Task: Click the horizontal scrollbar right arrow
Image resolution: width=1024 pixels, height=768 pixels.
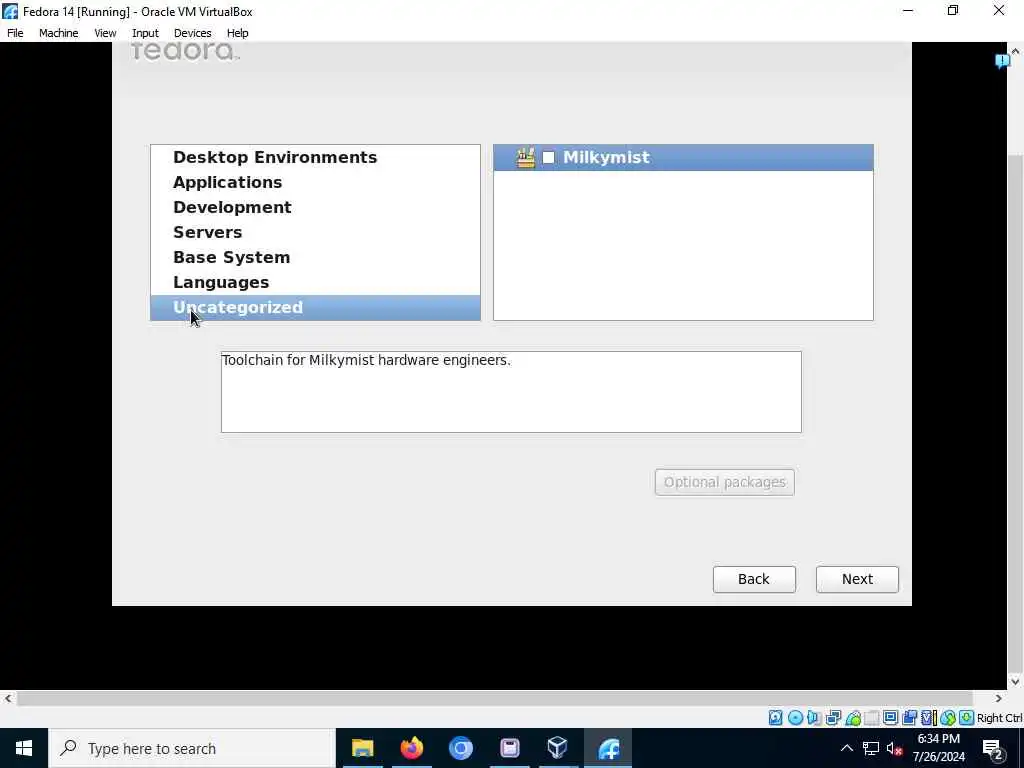Action: pos(999,698)
